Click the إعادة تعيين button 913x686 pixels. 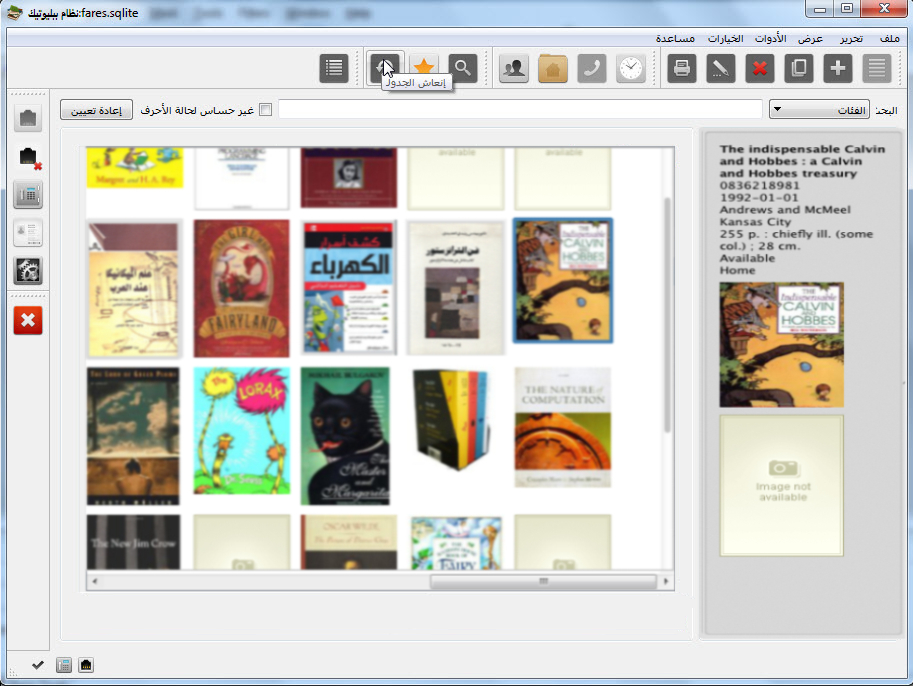pos(96,110)
